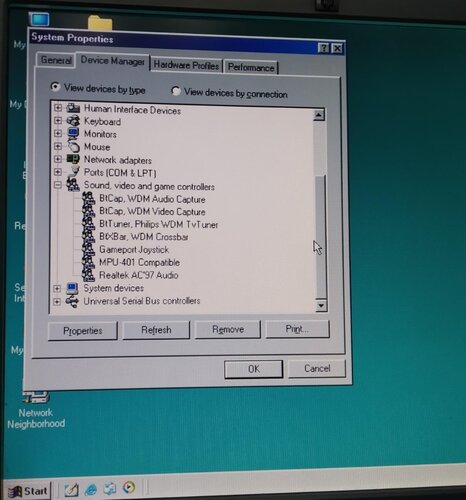Image resolution: width=466 pixels, height=500 pixels.
Task: Click the Ports (COM & LPT) icon
Action: coord(73,171)
